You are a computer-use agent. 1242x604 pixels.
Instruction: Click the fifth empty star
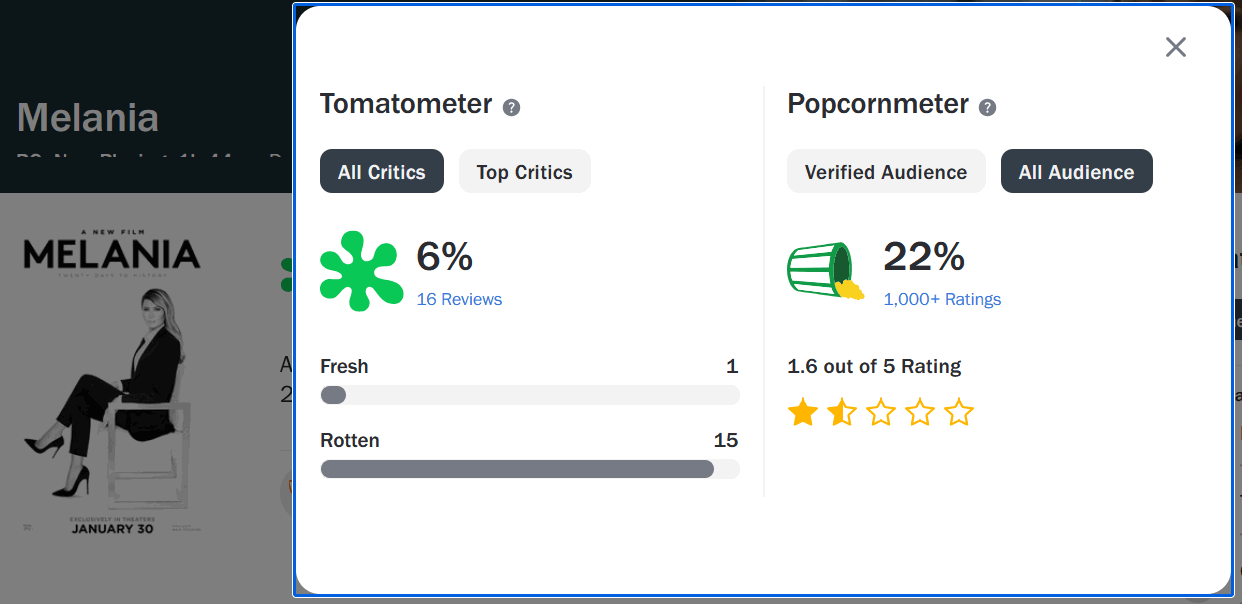click(959, 412)
